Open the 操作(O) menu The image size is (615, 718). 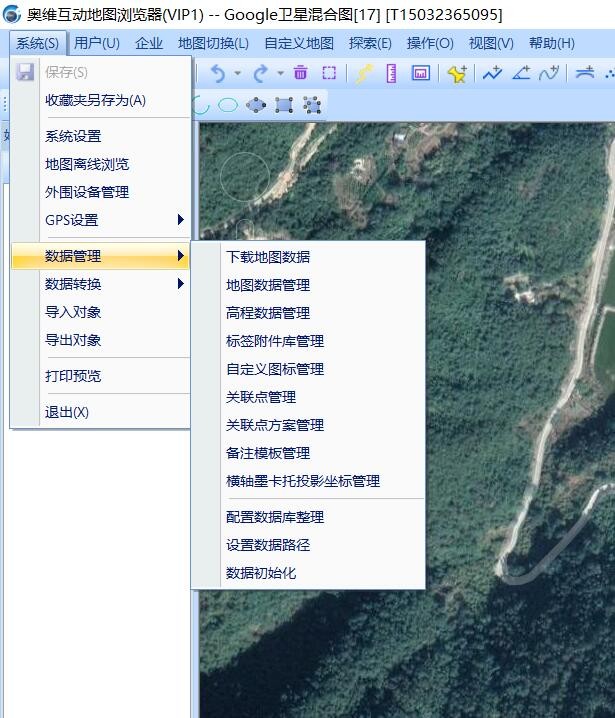430,44
